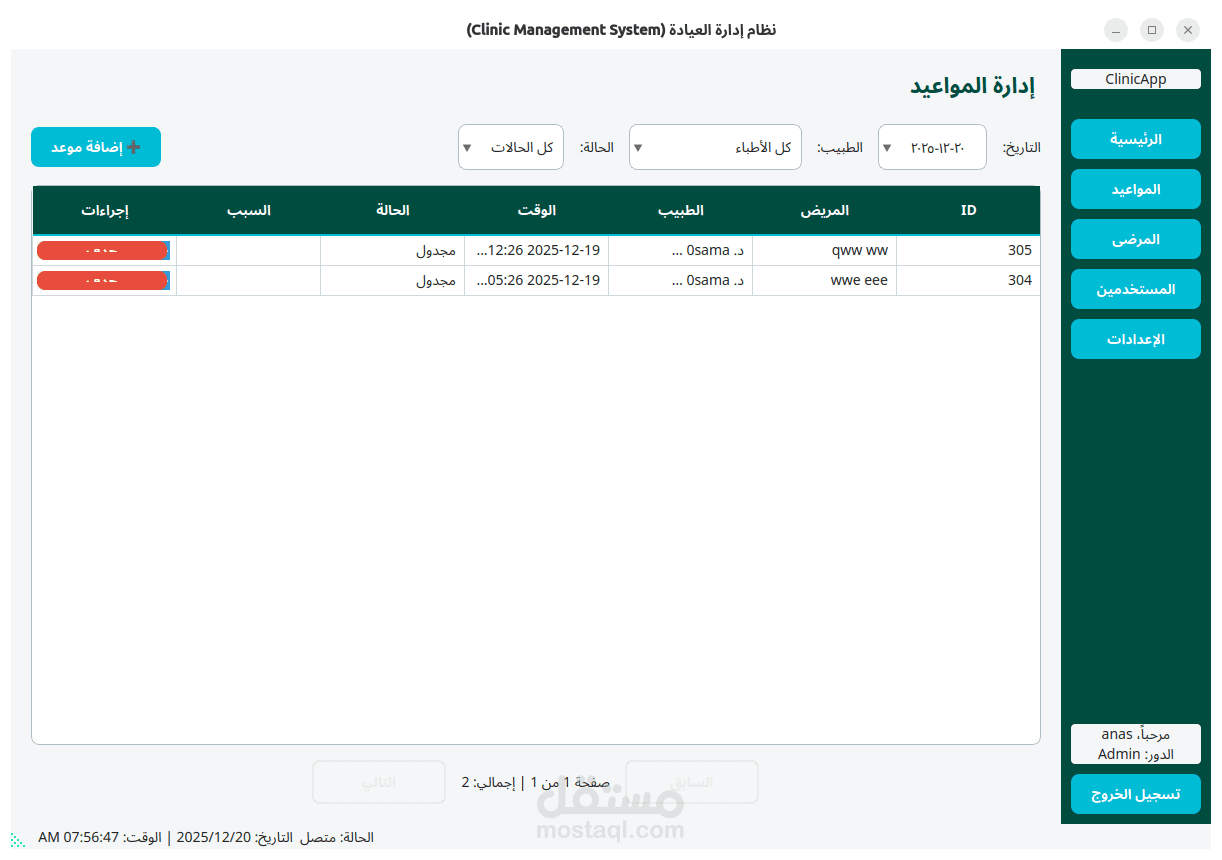This screenshot has width=1222, height=860.
Task: Click the status bar connection text متصل
Action: (x=318, y=838)
